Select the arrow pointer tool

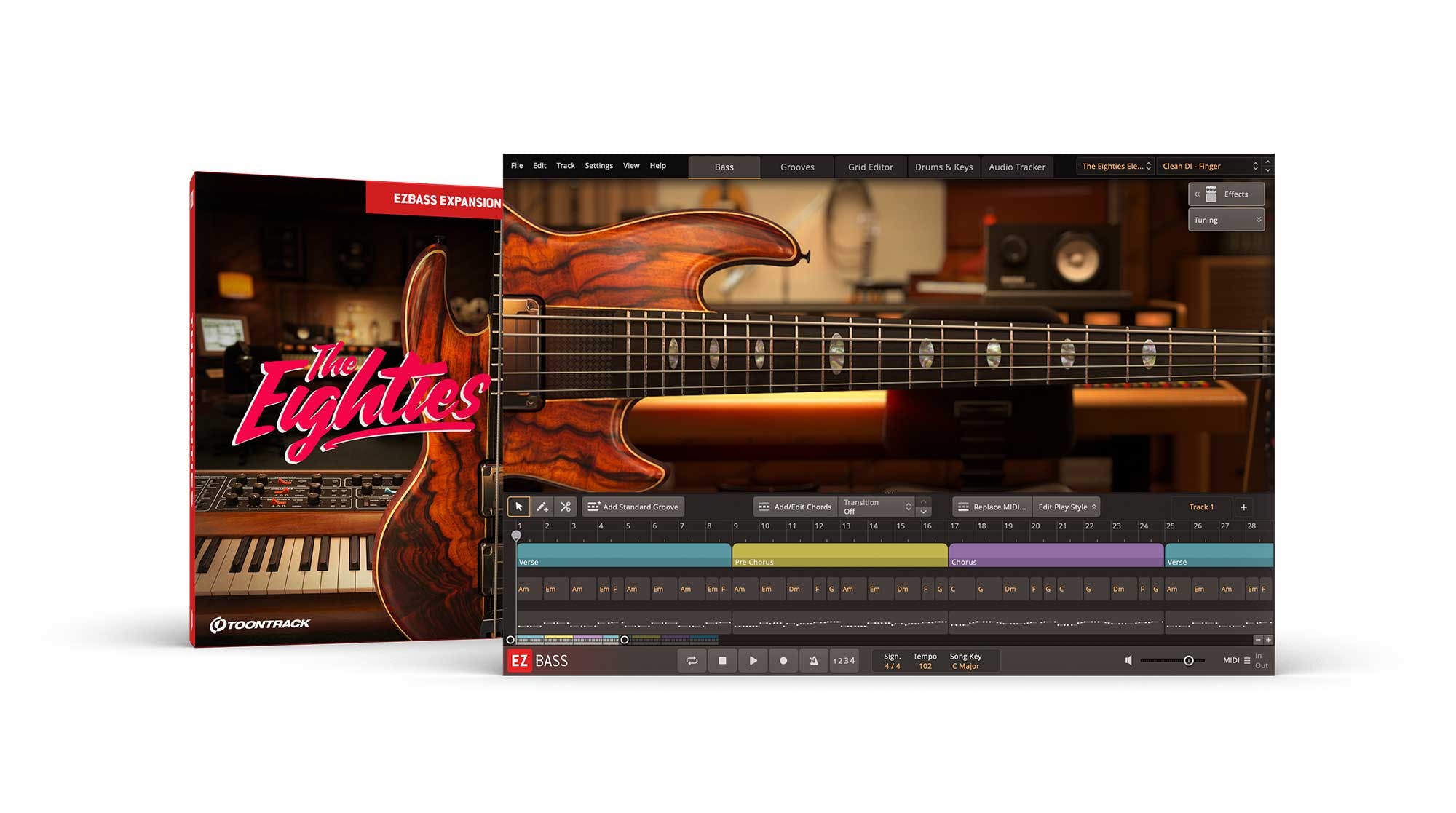pos(518,507)
